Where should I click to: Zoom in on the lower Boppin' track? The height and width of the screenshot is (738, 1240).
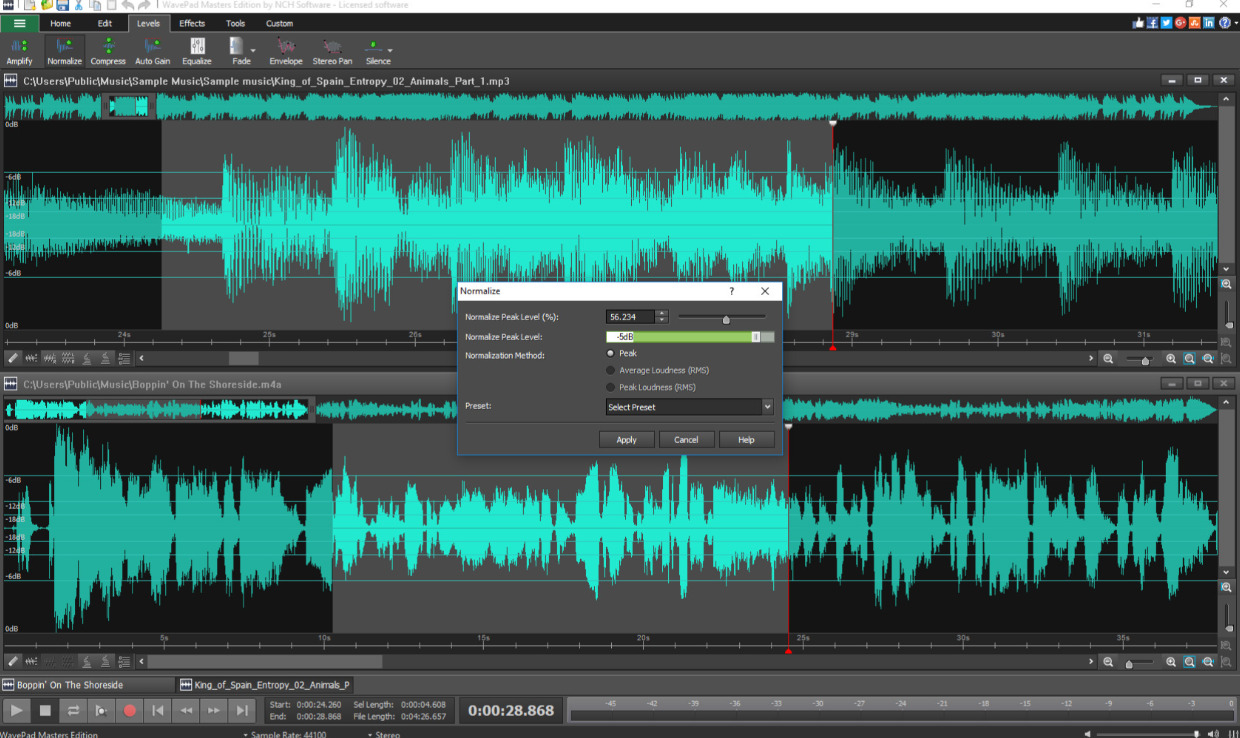click(1171, 662)
